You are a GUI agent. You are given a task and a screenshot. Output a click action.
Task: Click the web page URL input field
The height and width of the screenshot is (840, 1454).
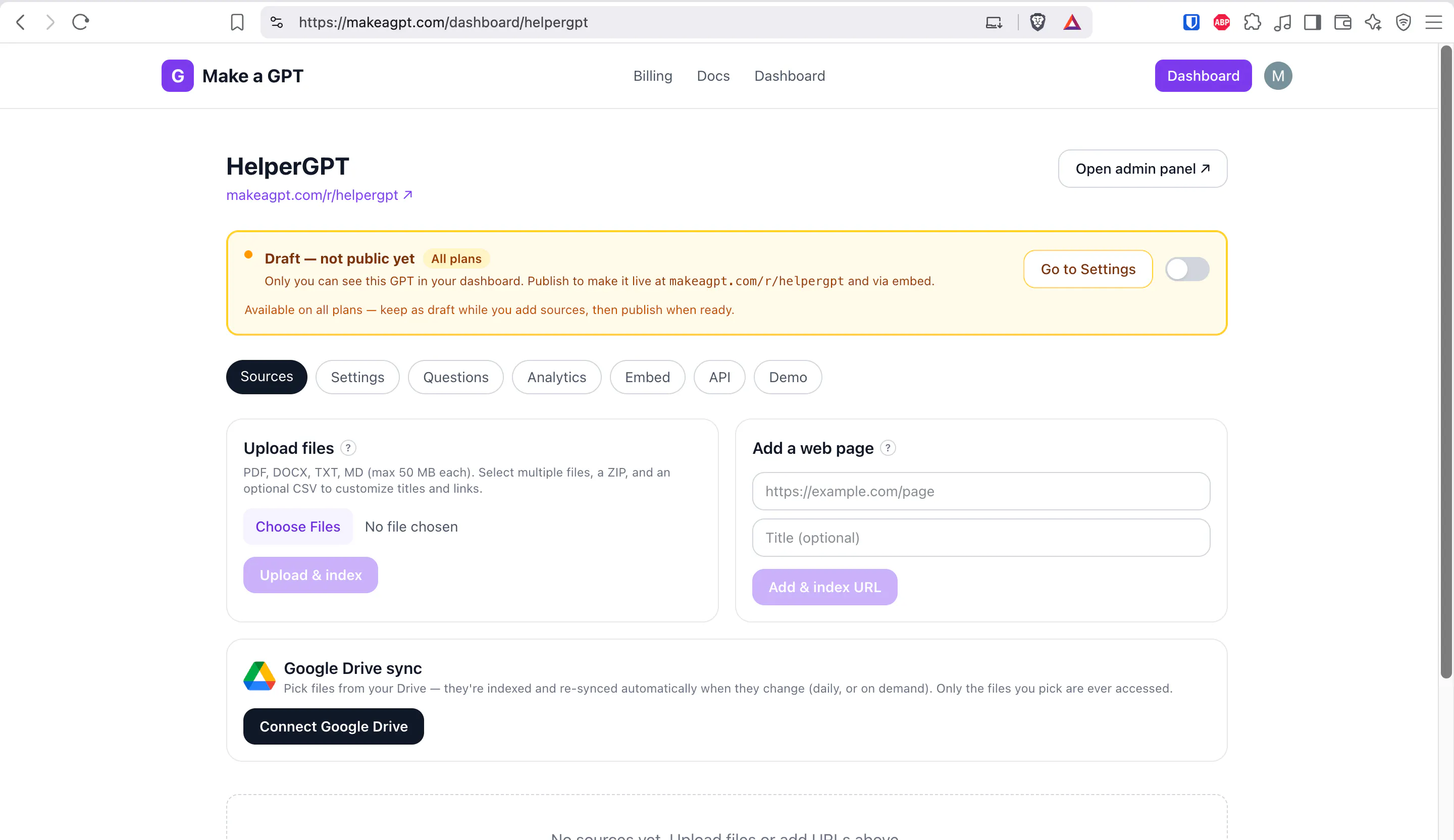tap(981, 492)
